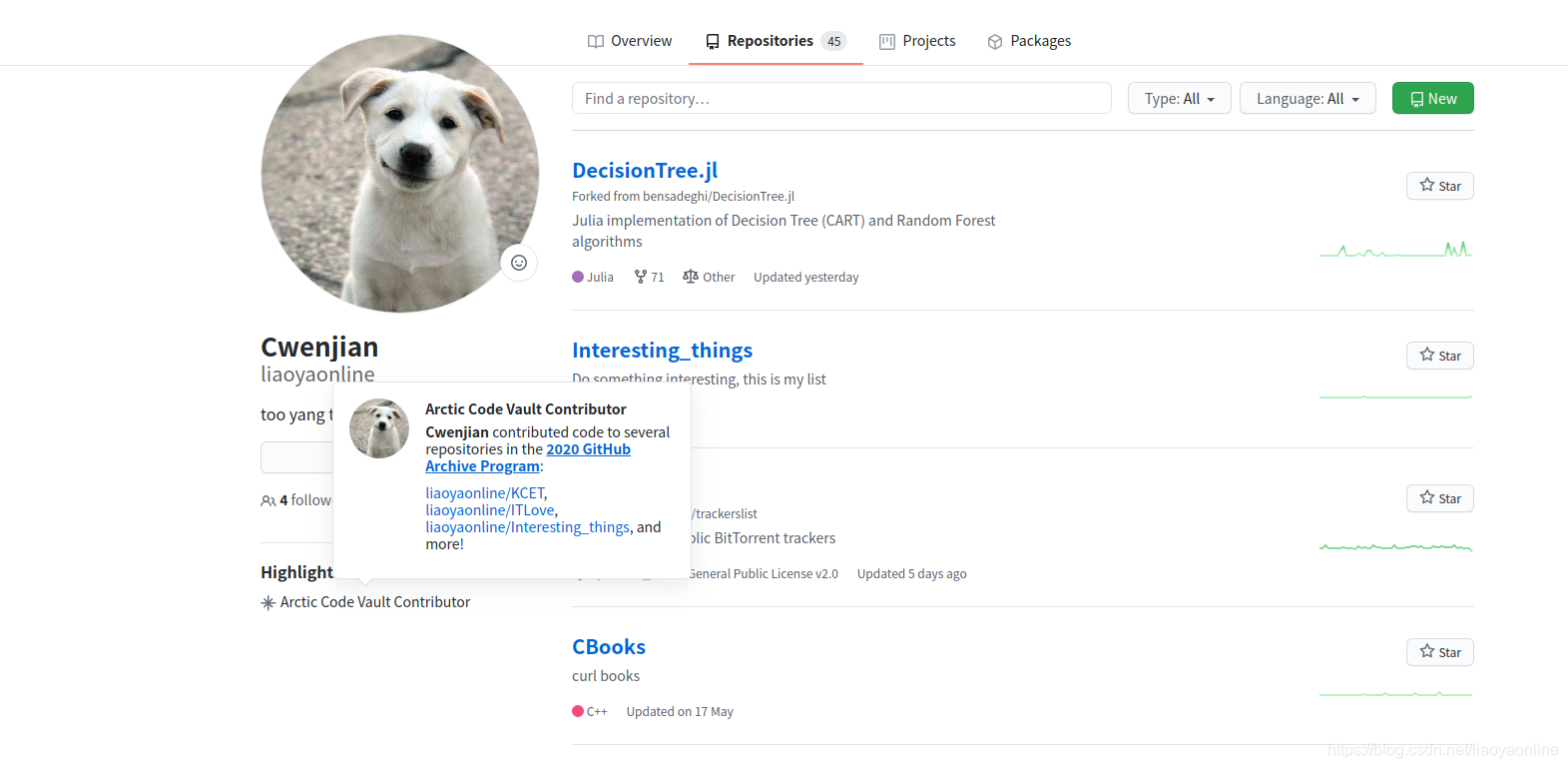Star the CBooks repository
Viewport: 1568px width, 768px height.
point(1439,652)
